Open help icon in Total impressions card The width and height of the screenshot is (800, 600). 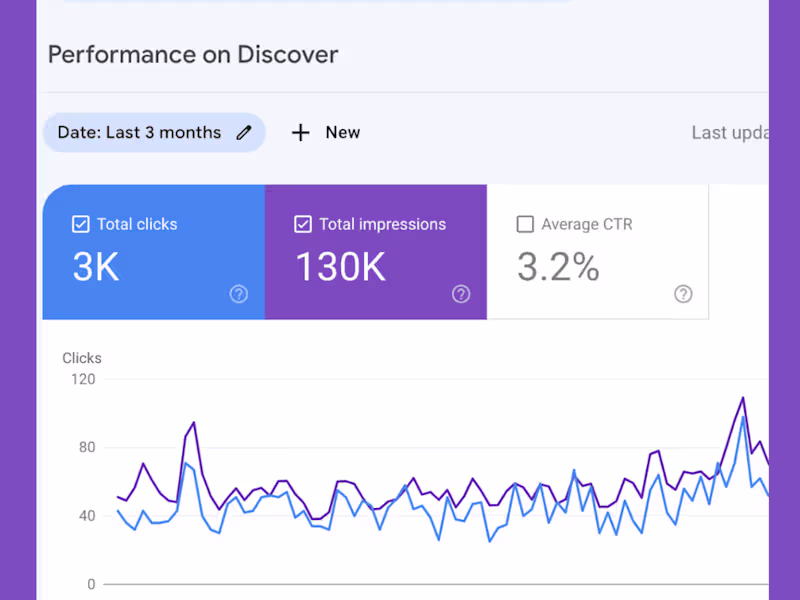(x=460, y=294)
